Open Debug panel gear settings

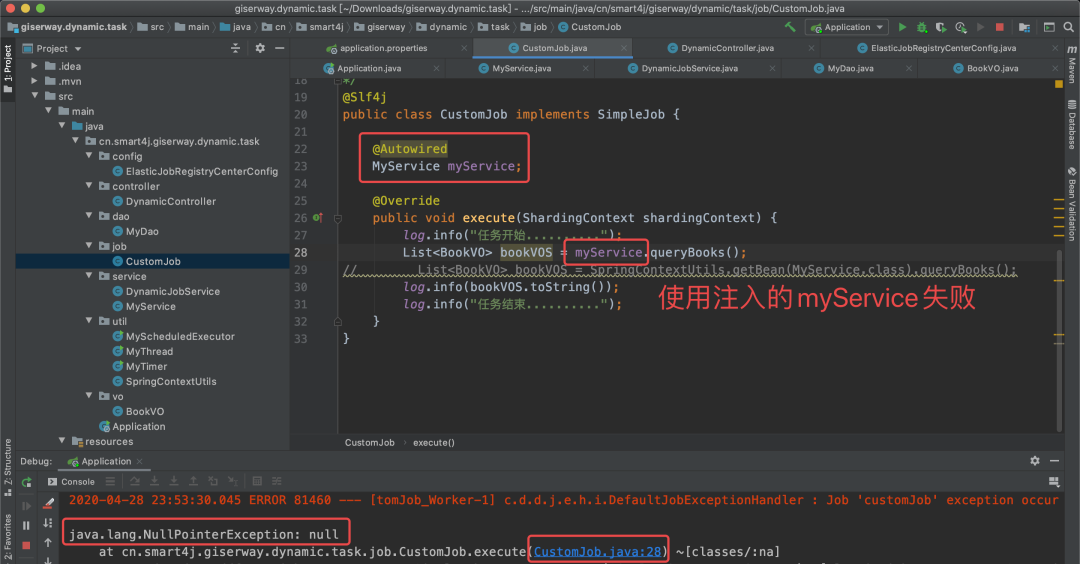coord(1035,461)
